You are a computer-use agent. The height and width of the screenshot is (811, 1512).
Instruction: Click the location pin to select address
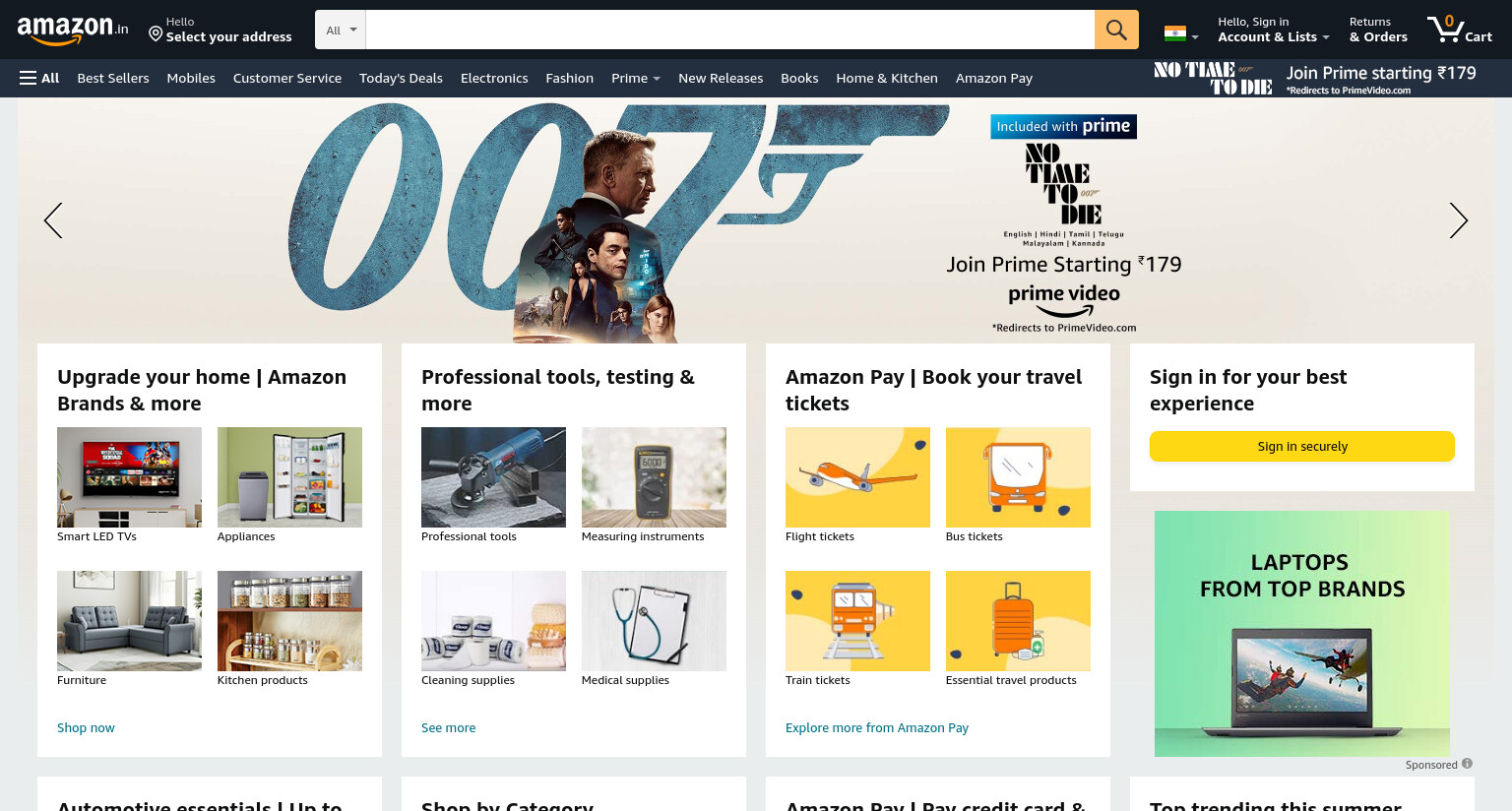pos(156,34)
